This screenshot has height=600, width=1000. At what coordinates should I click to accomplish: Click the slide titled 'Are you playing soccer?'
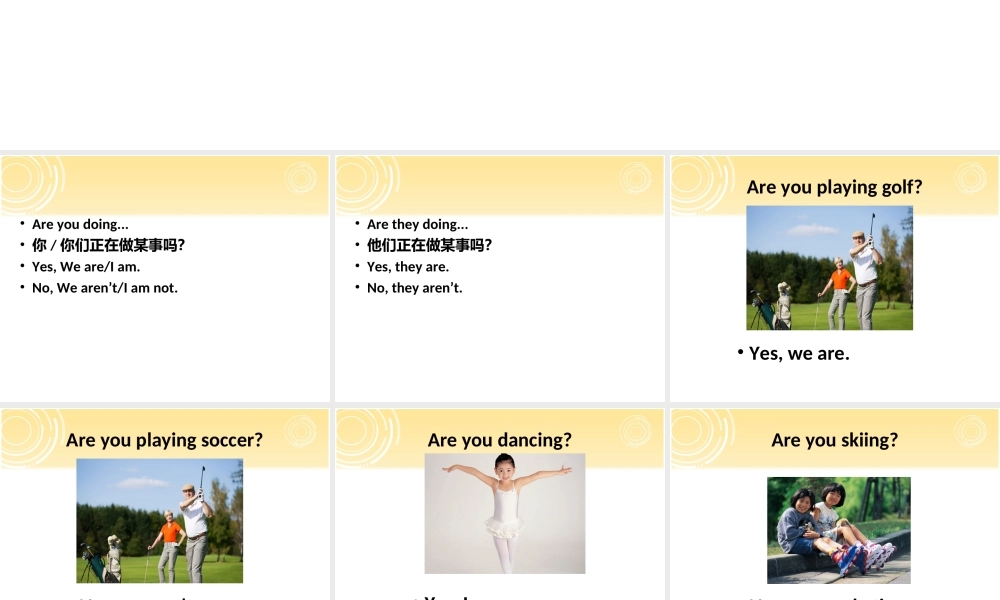pyautogui.click(x=164, y=440)
